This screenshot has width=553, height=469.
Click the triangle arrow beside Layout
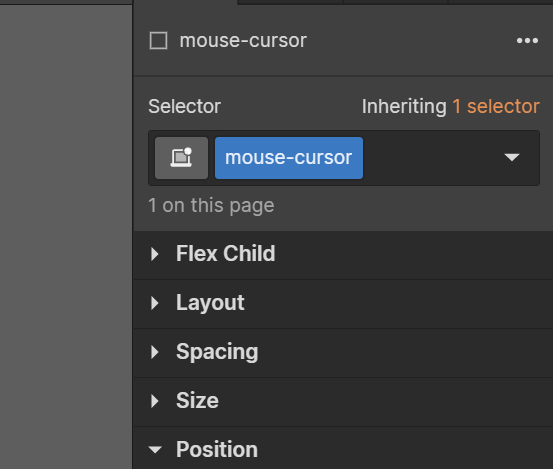tap(154, 303)
